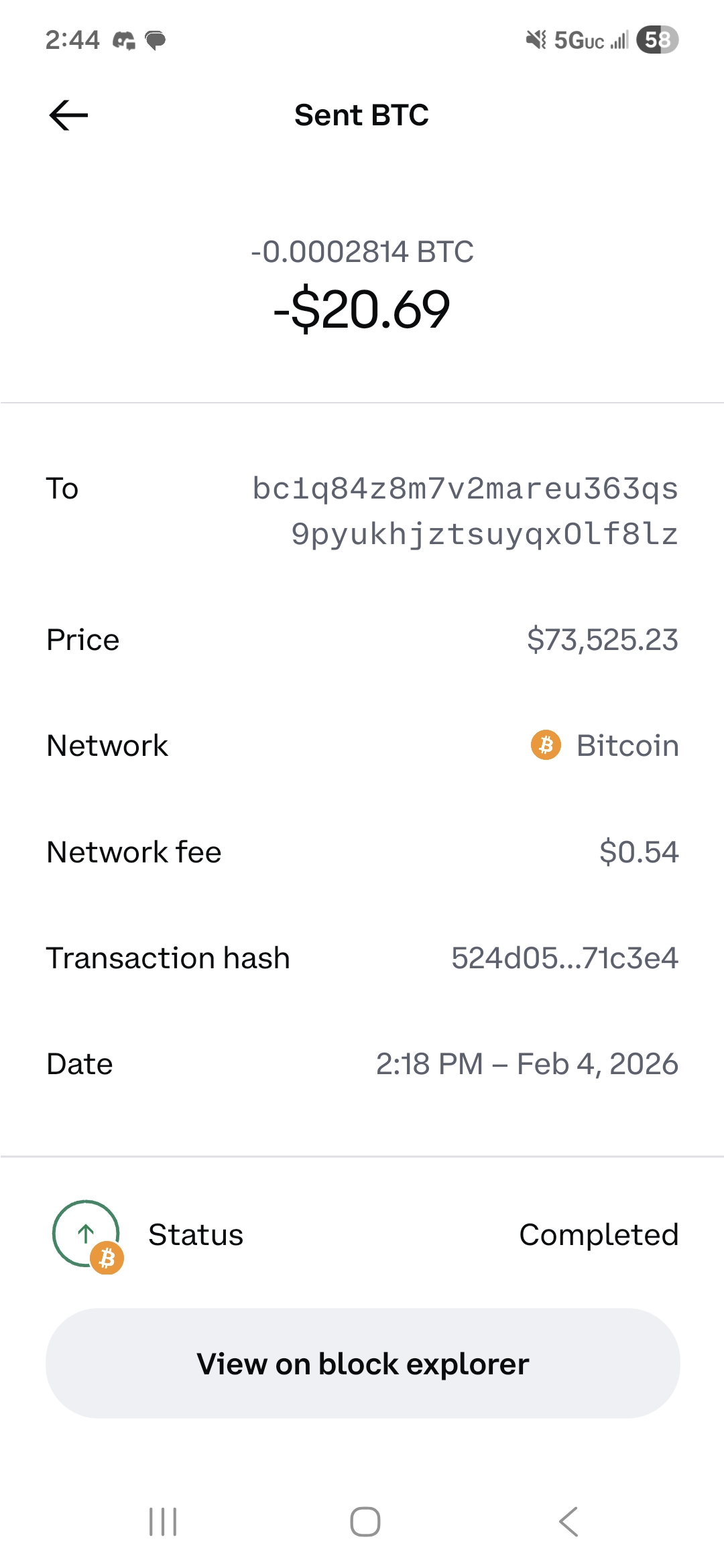This screenshot has width=724, height=1568.
Task: Tap the sent status arrow icon
Action: coord(86,1234)
